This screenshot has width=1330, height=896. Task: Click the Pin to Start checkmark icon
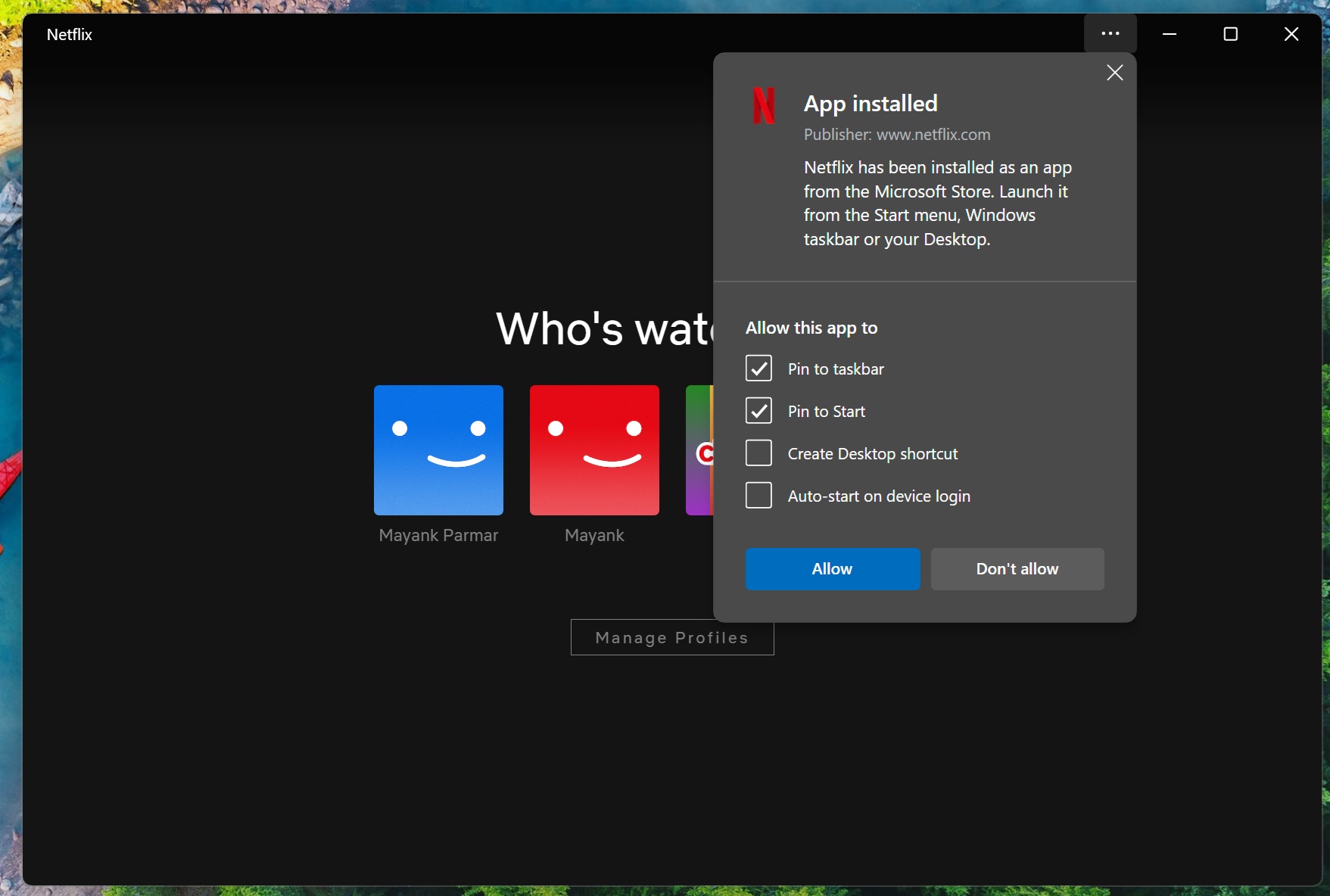pos(758,411)
